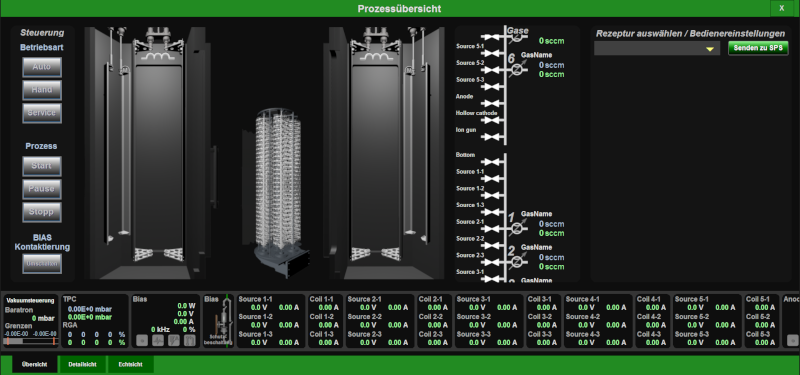Click mass flow controller symbol for gas 6
The image size is (800, 375).
[x=517, y=70]
